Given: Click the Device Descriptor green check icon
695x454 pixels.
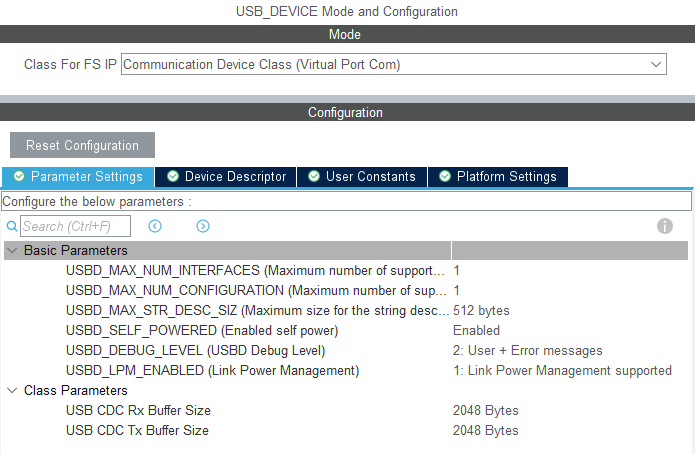Looking at the screenshot, I should pos(173,176).
